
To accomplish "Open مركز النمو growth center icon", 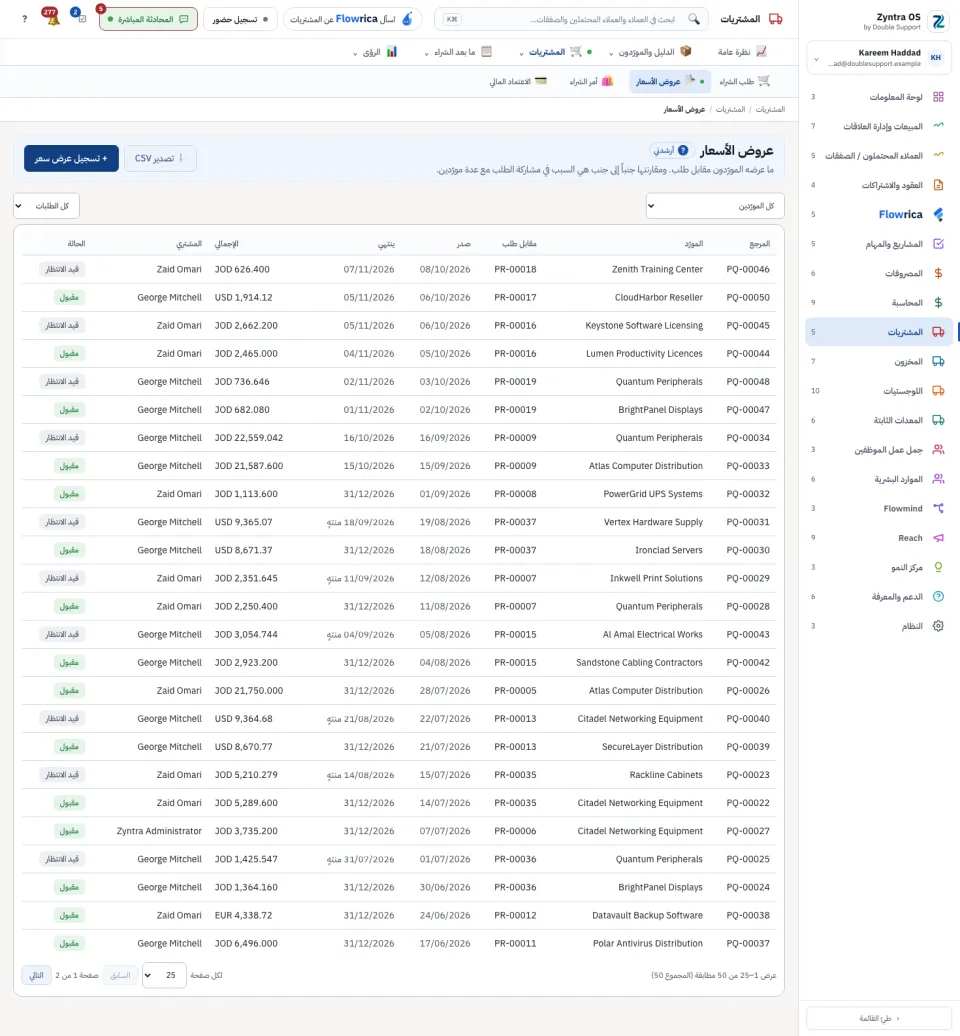I will coord(938,567).
